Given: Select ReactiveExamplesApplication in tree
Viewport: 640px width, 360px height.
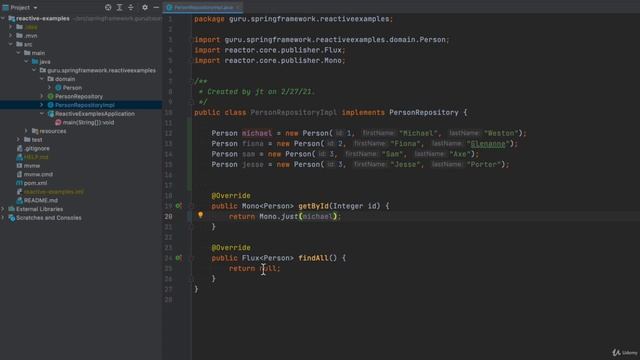Looking at the screenshot, I should [95, 113].
